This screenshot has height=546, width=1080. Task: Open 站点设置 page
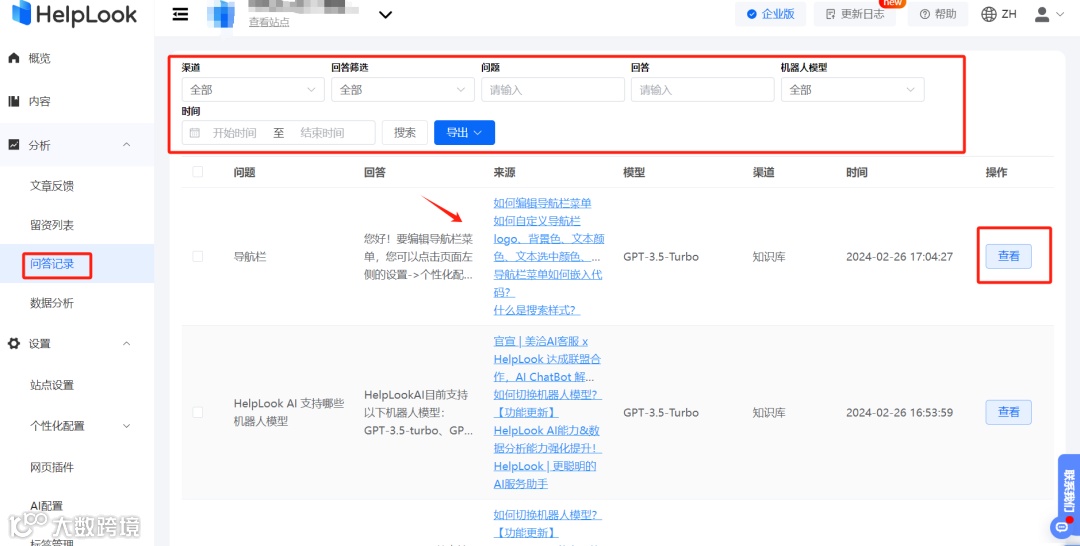(x=52, y=385)
